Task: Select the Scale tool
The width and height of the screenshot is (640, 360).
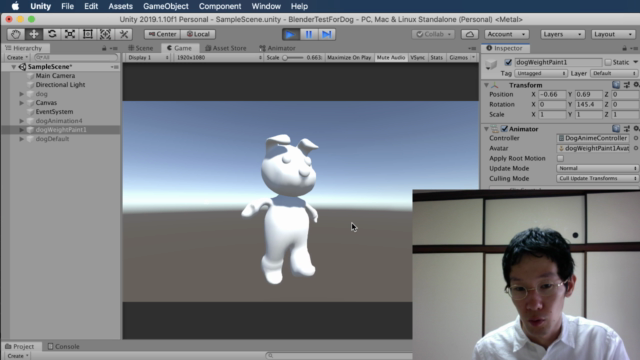Action: pyautogui.click(x=70, y=34)
